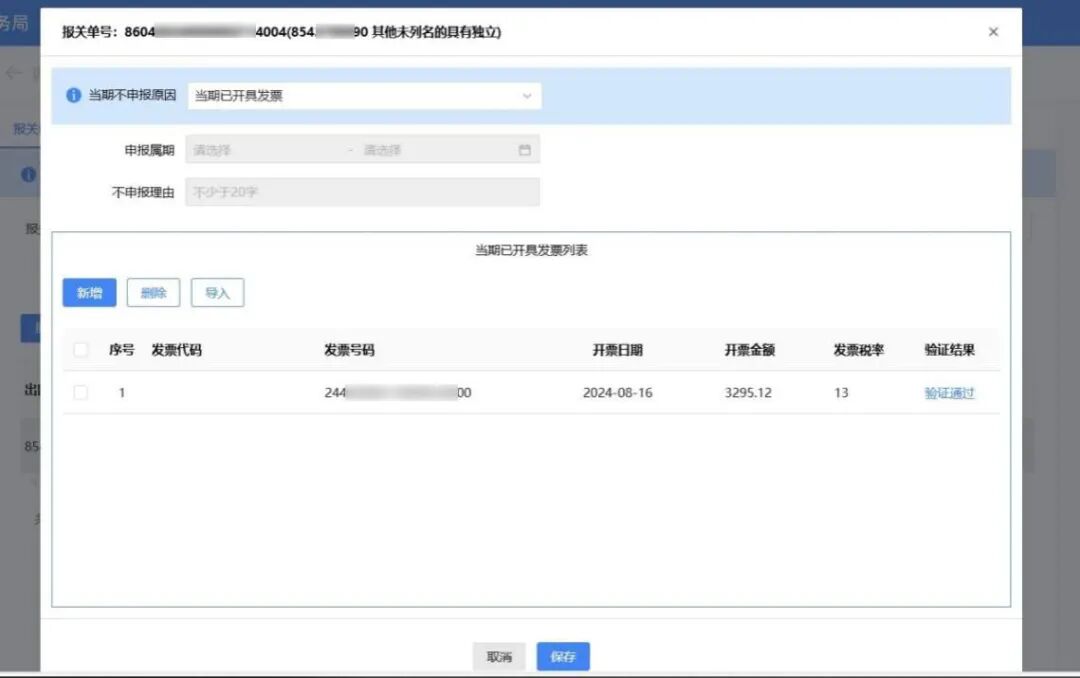
Task: Close the customs declaration dialog
Action: 993,32
